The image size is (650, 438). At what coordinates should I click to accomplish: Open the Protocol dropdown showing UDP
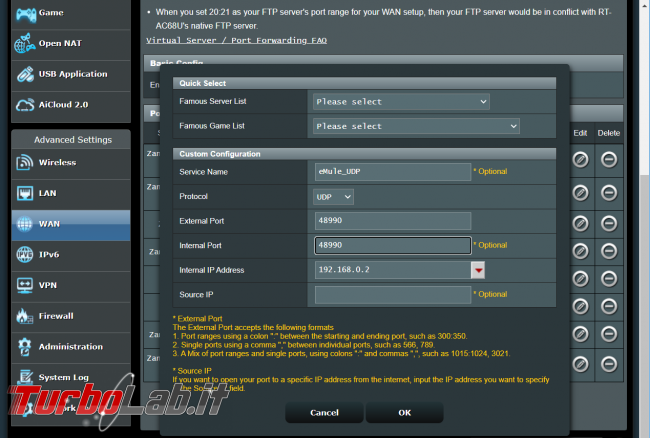333,197
